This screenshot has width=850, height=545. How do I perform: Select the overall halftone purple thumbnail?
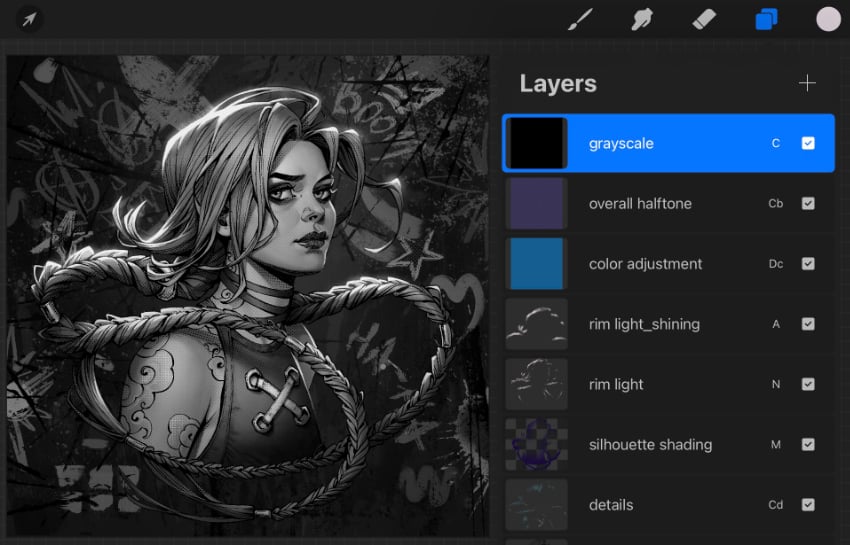537,203
